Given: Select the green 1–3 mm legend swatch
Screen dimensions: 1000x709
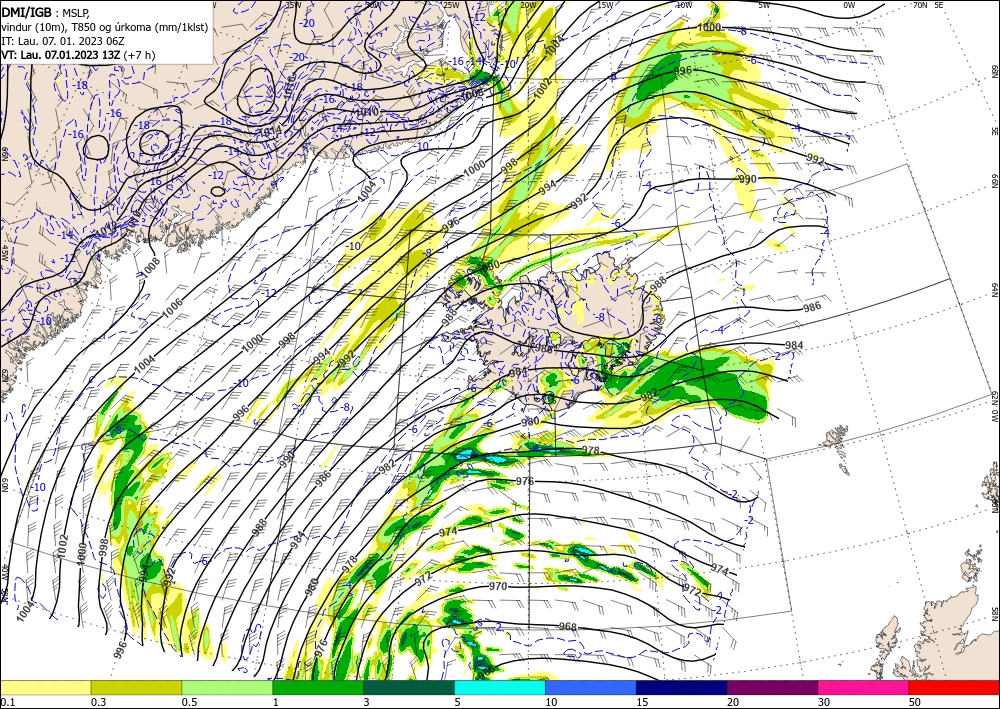Looking at the screenshot, I should coord(318,687).
